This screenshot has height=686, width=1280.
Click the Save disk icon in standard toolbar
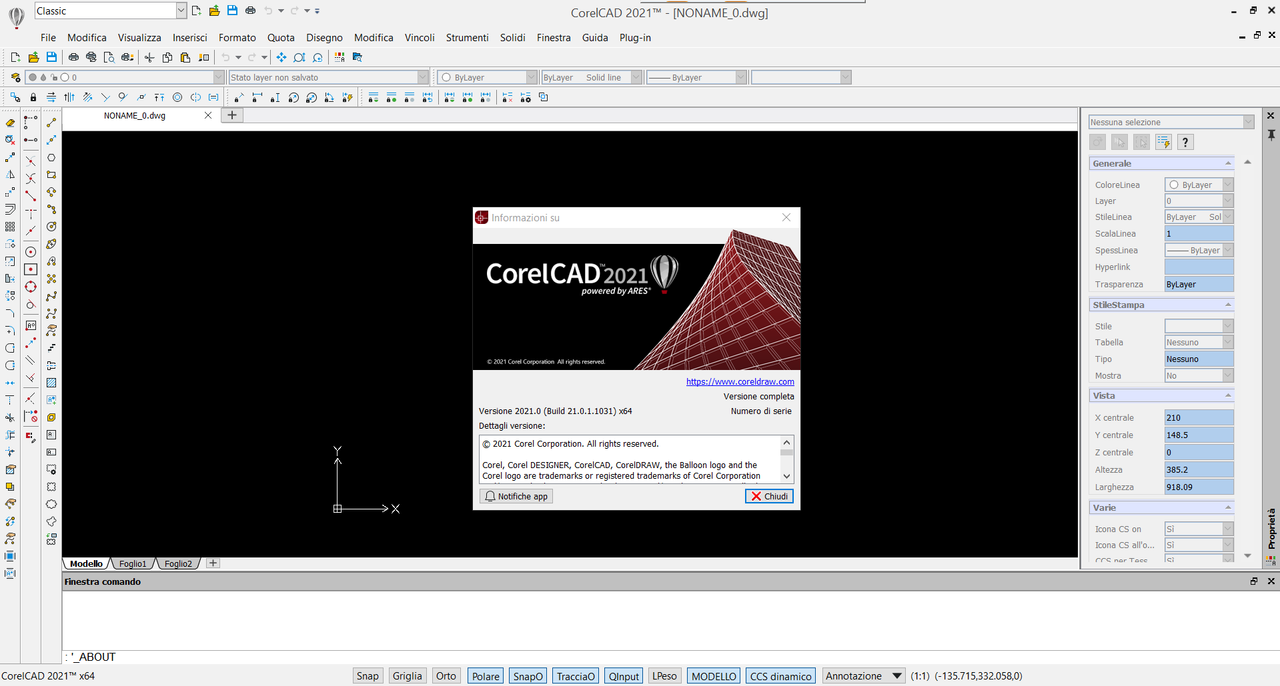[x=51, y=57]
